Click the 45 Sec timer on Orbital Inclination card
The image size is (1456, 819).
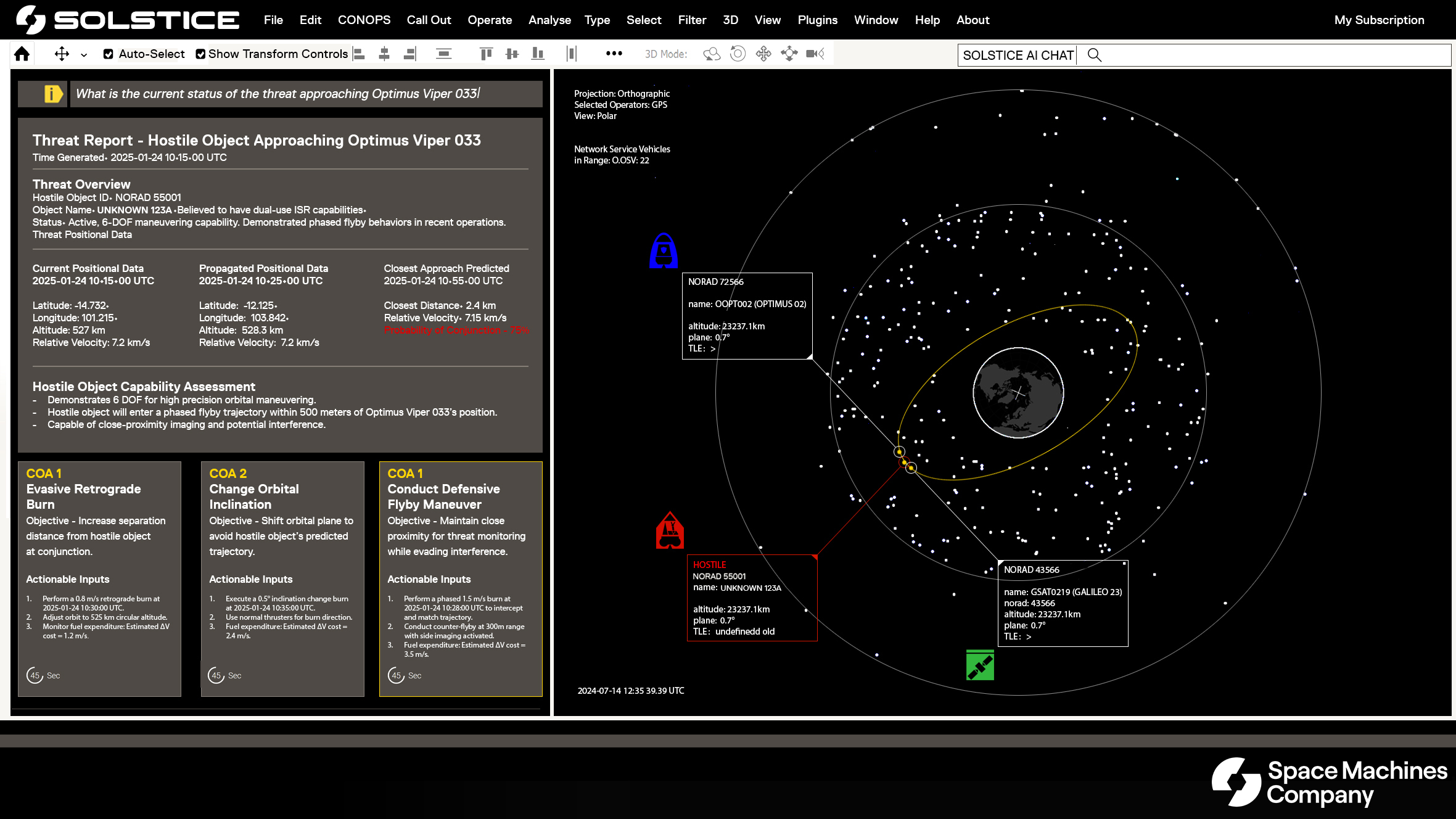tap(224, 675)
